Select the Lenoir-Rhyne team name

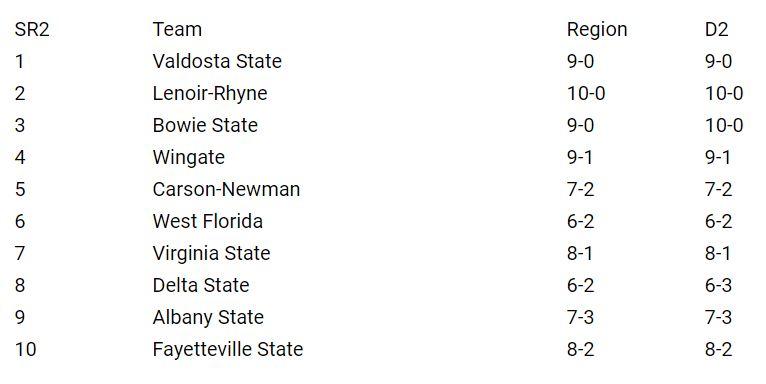[x=210, y=94]
